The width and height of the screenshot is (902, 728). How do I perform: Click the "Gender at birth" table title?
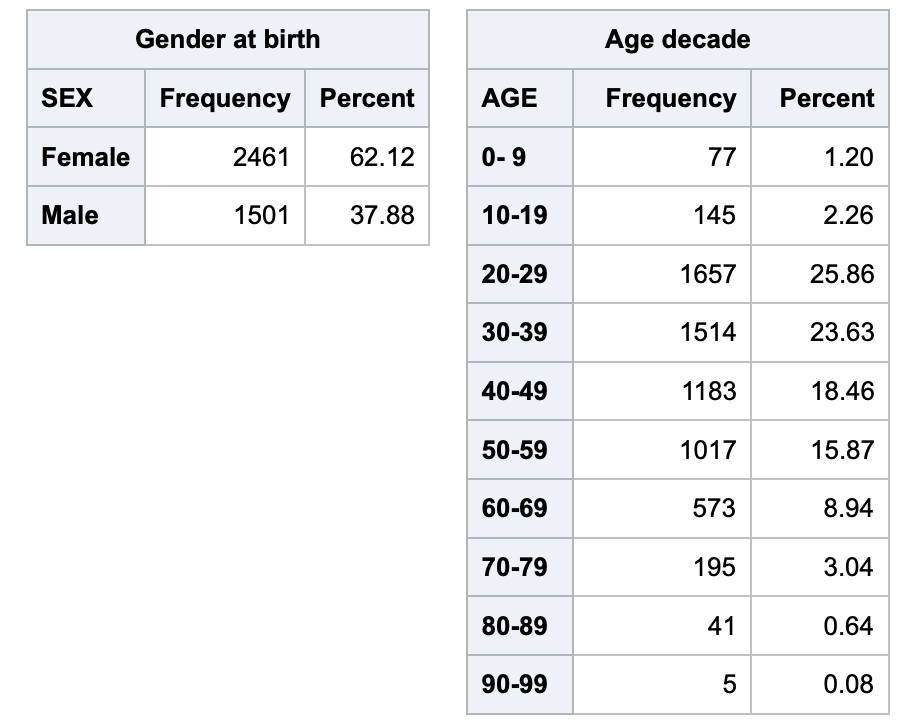[228, 40]
